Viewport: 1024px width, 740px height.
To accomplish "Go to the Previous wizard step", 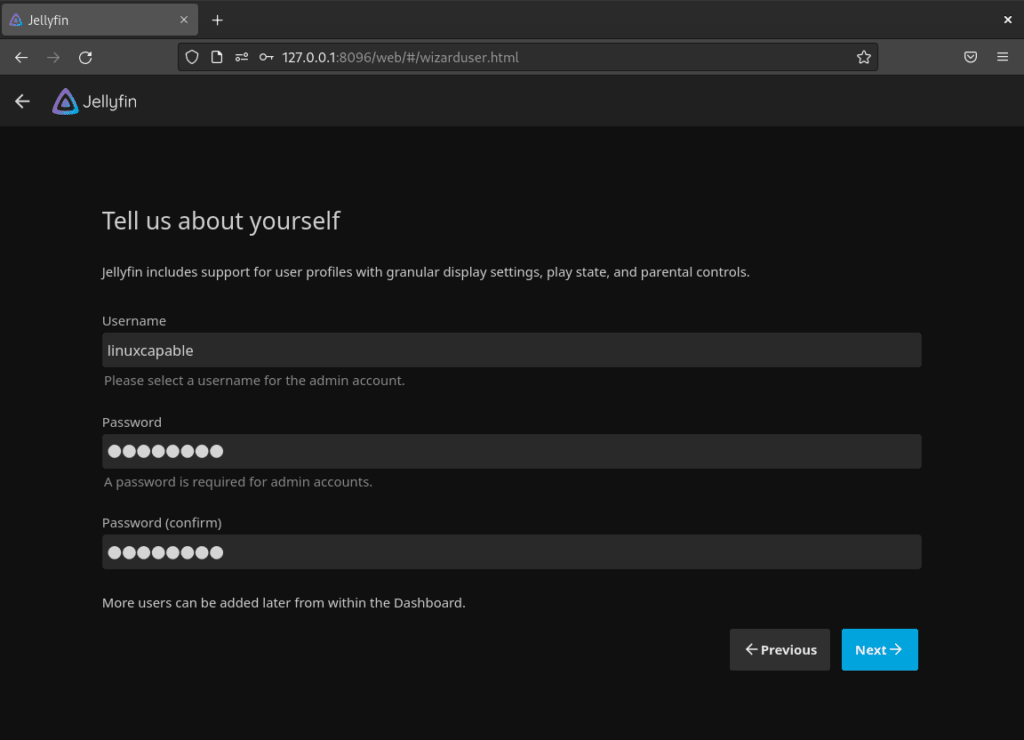I will click(780, 650).
